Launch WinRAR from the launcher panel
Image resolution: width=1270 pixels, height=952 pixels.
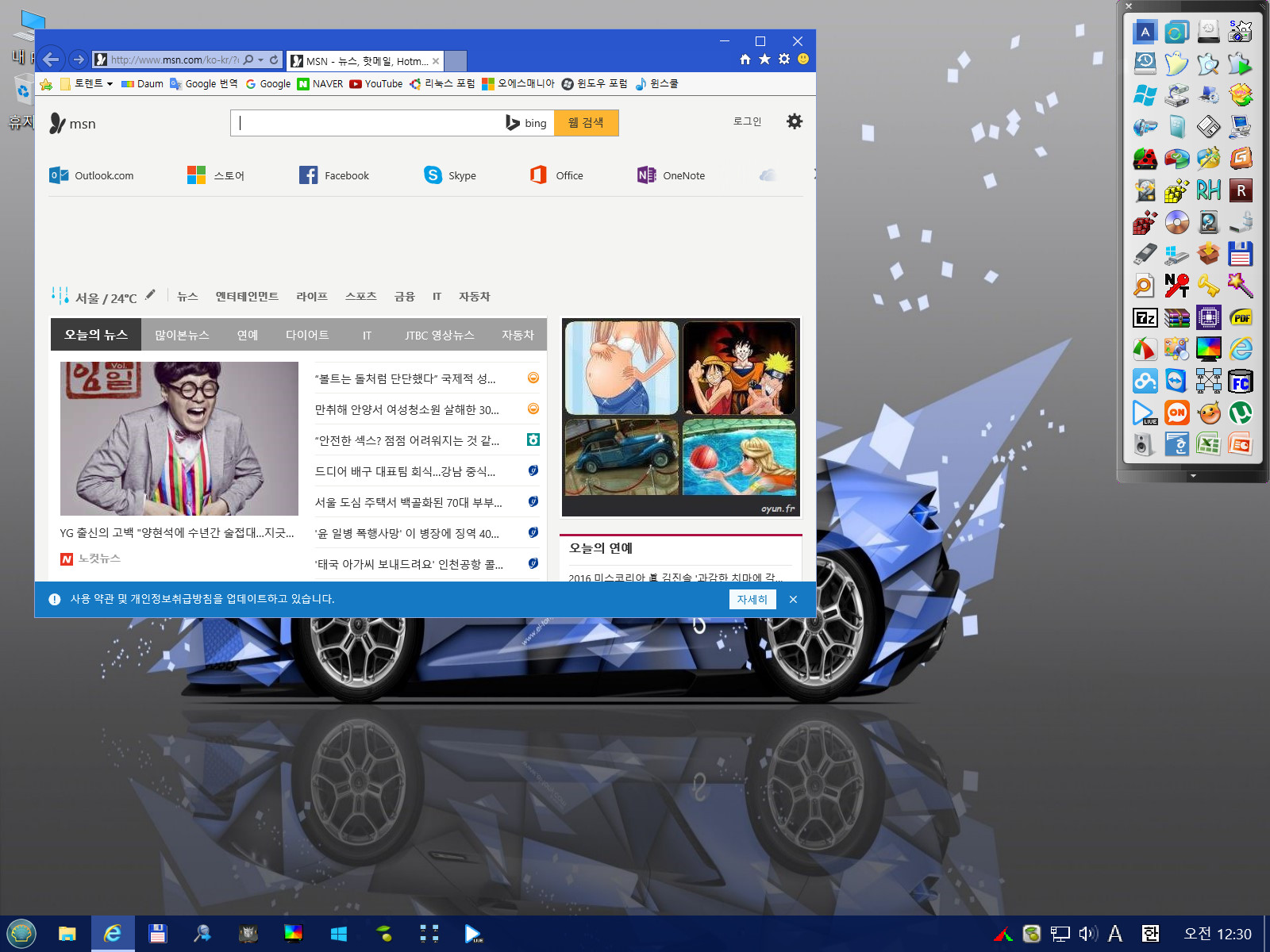1176,318
